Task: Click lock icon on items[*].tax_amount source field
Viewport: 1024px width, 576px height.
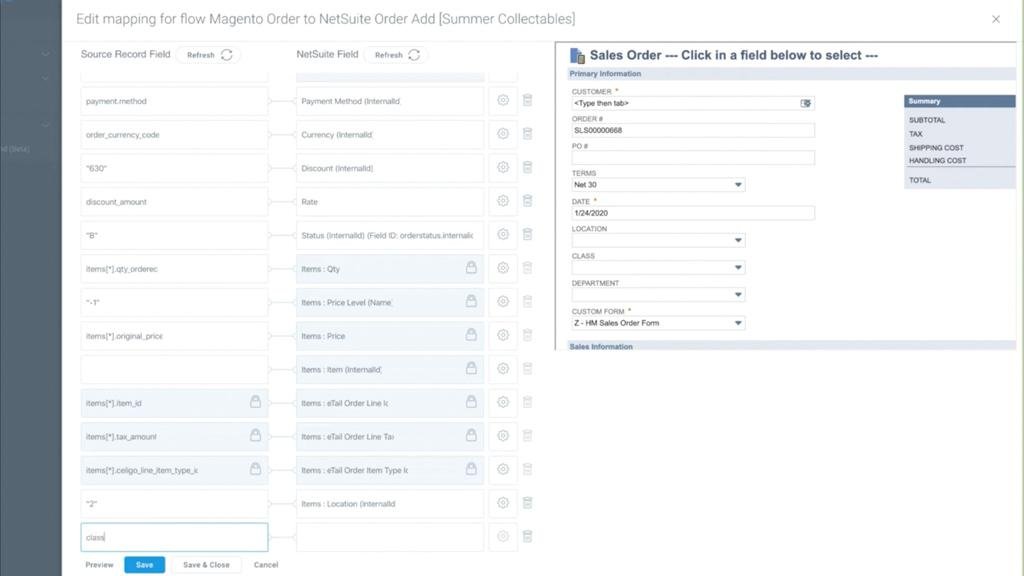Action: [255, 436]
